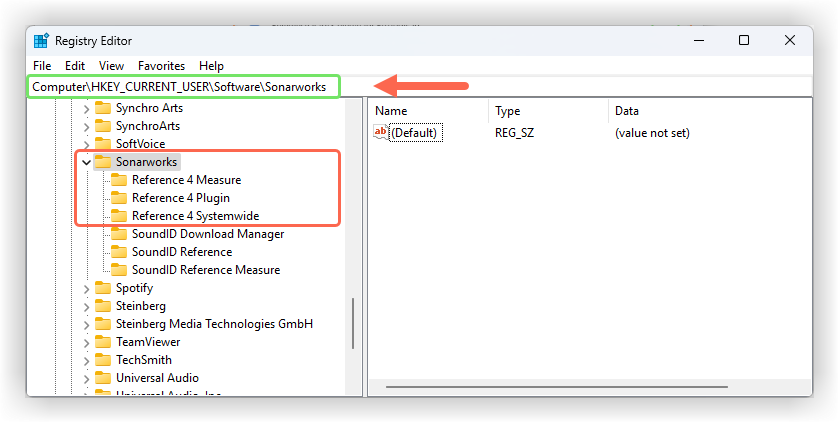Expand the SynchroArts key chevron
Screen dimensions: 839x423
tap(86, 127)
